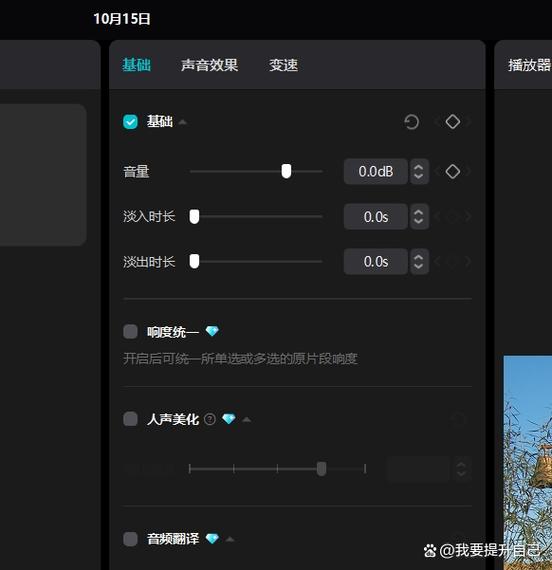Open the 声音效果 tab
The width and height of the screenshot is (552, 570).
coord(209,65)
